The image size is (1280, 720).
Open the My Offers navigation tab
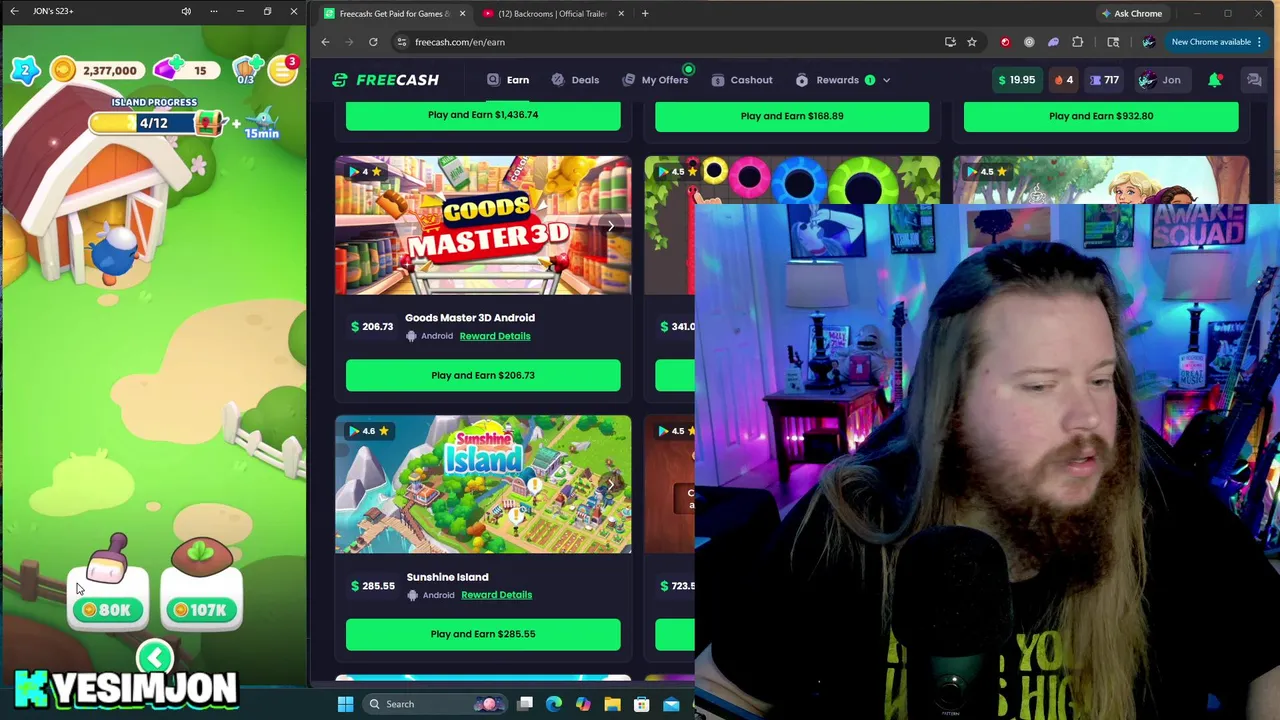tap(654, 80)
